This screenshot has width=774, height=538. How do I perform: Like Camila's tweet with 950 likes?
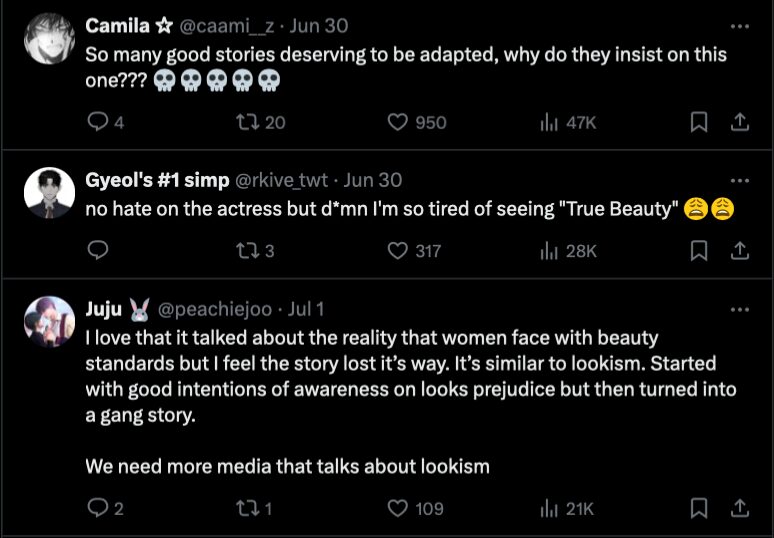coord(398,122)
